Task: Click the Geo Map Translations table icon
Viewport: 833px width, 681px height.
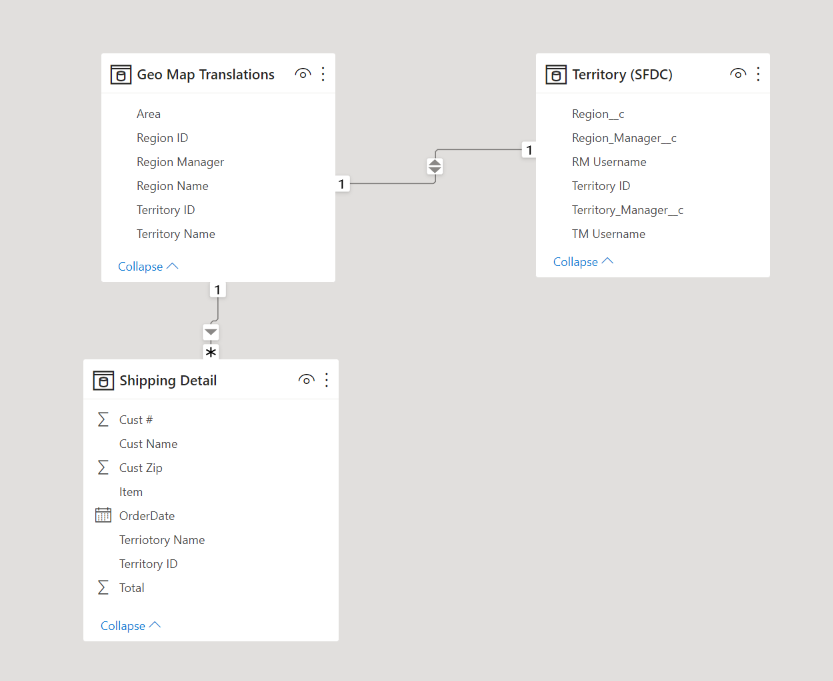Action: point(121,75)
